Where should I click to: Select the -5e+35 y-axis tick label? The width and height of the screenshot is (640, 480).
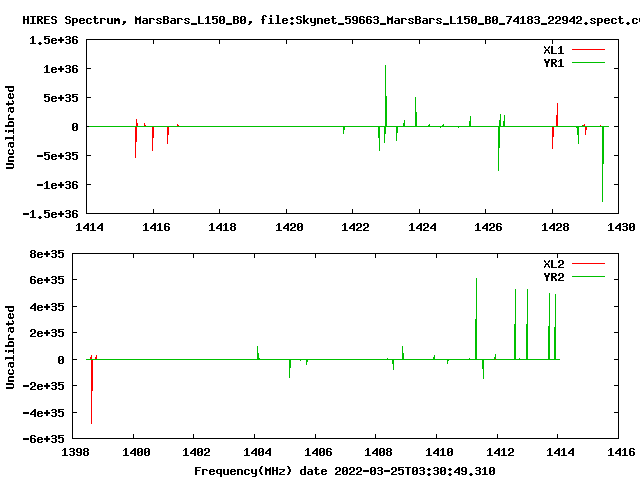click(x=57, y=156)
